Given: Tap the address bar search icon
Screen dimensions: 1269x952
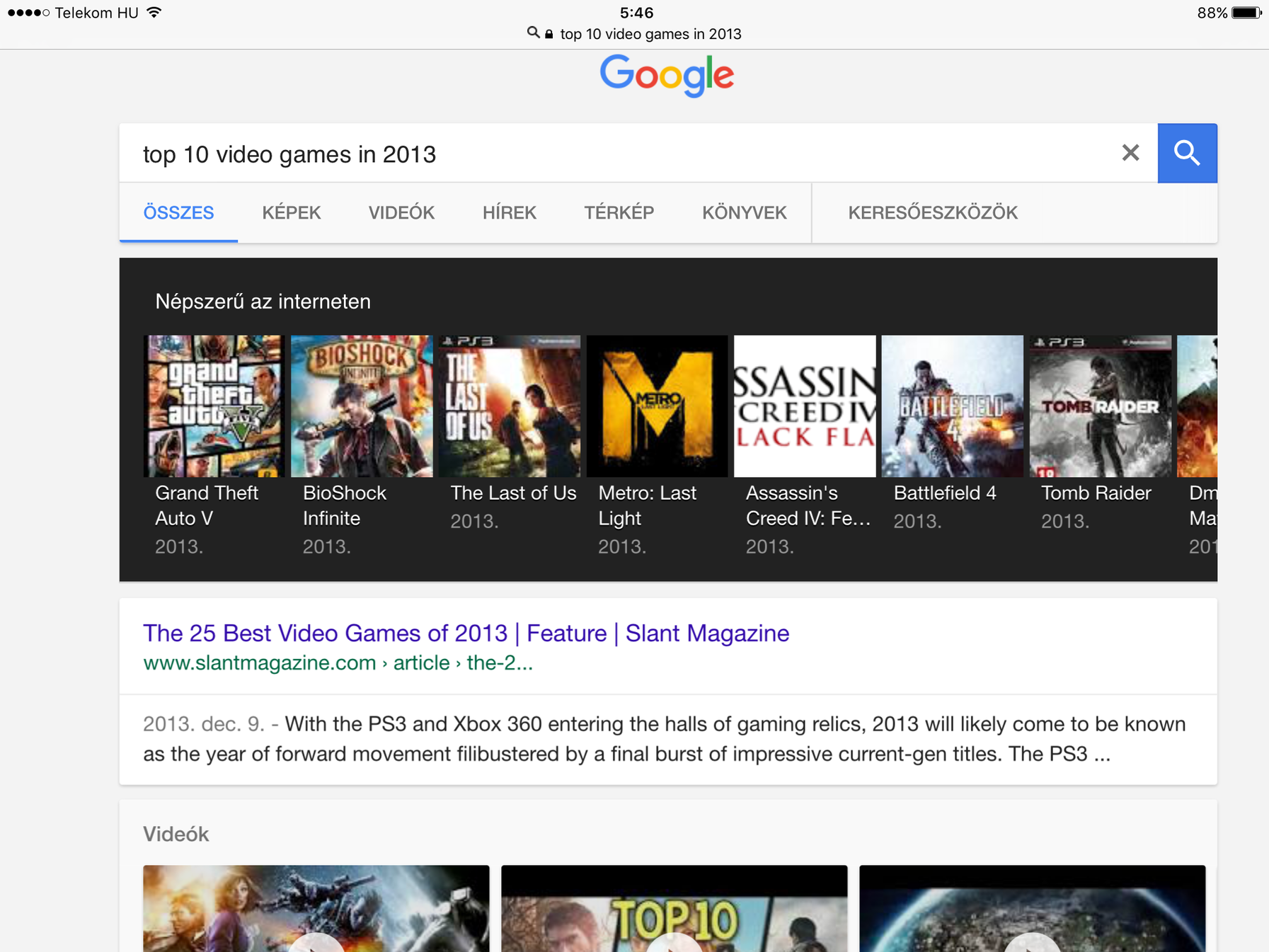Looking at the screenshot, I should pyautogui.click(x=533, y=33).
